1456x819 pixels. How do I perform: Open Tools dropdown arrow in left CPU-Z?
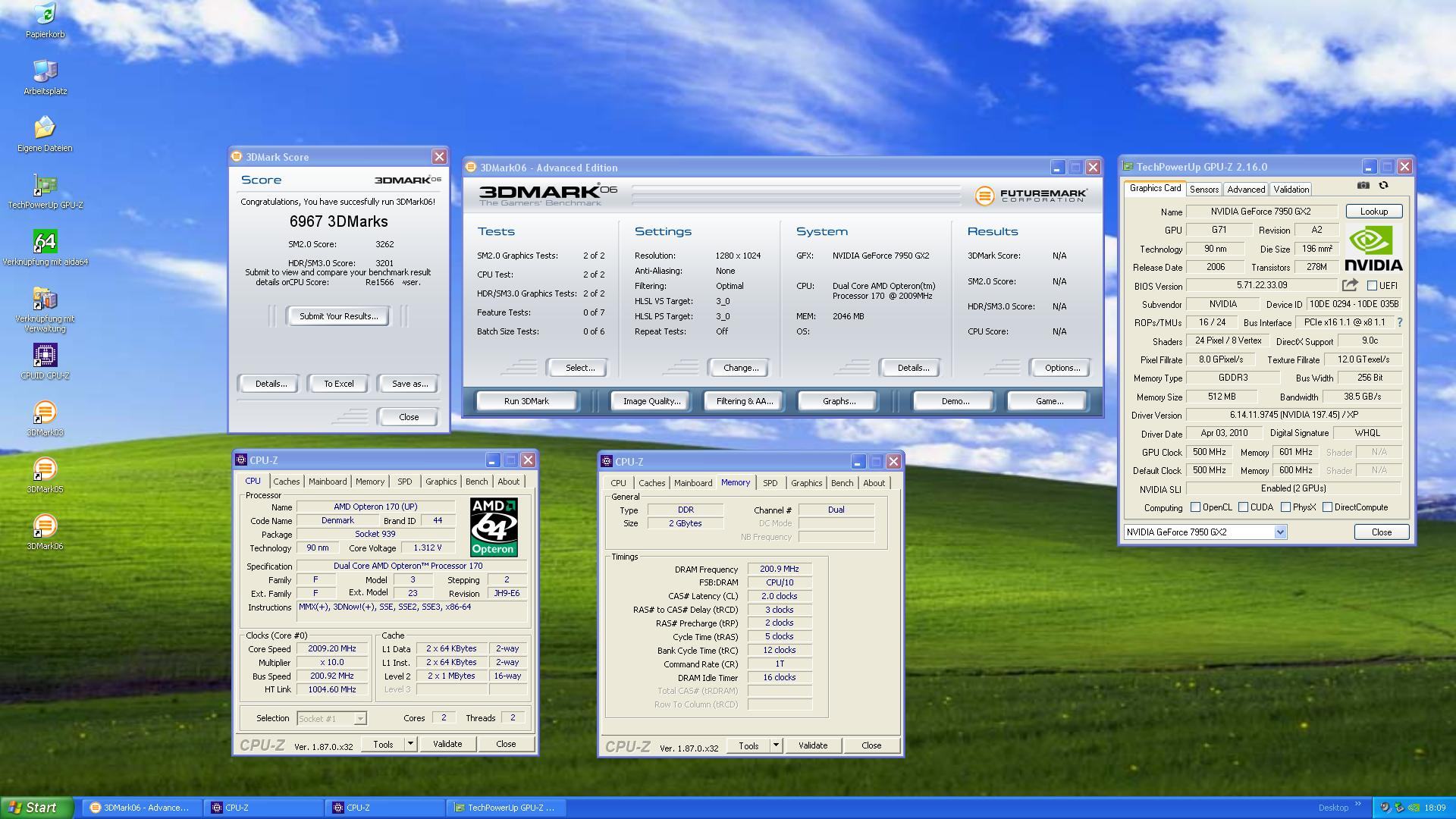coord(410,744)
